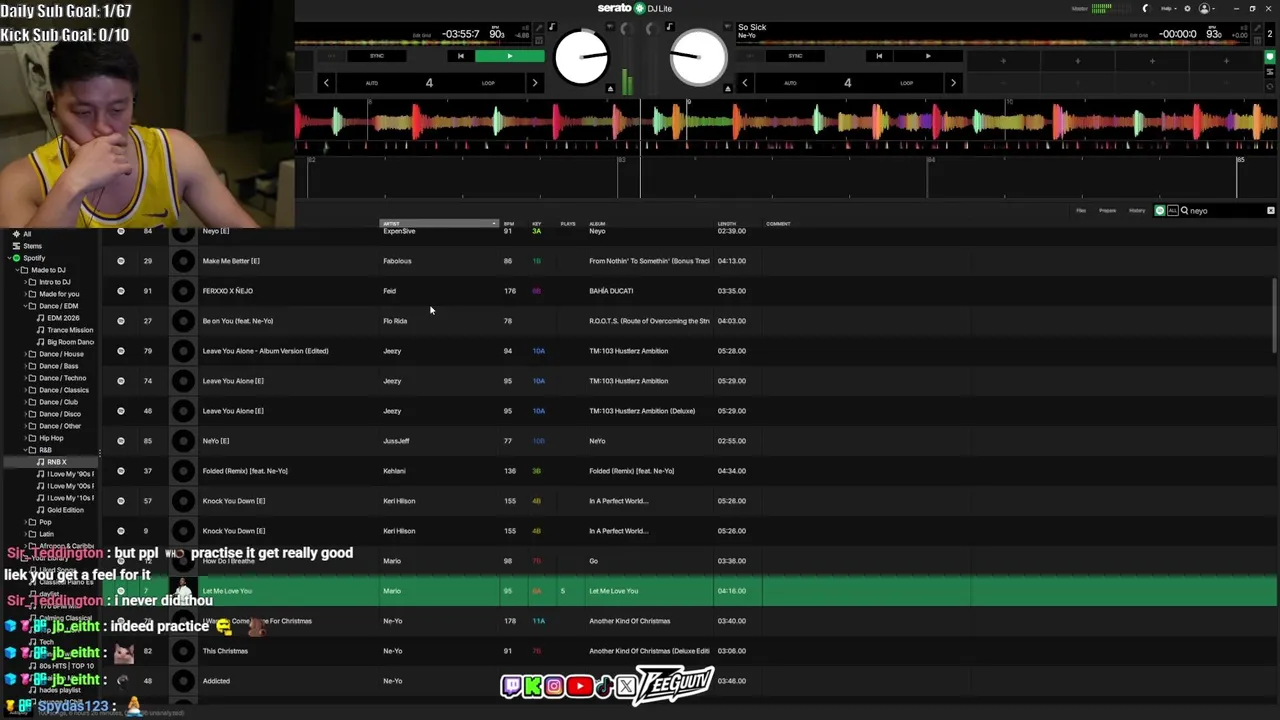Select the highlighted Let Me Love You row

point(689,591)
